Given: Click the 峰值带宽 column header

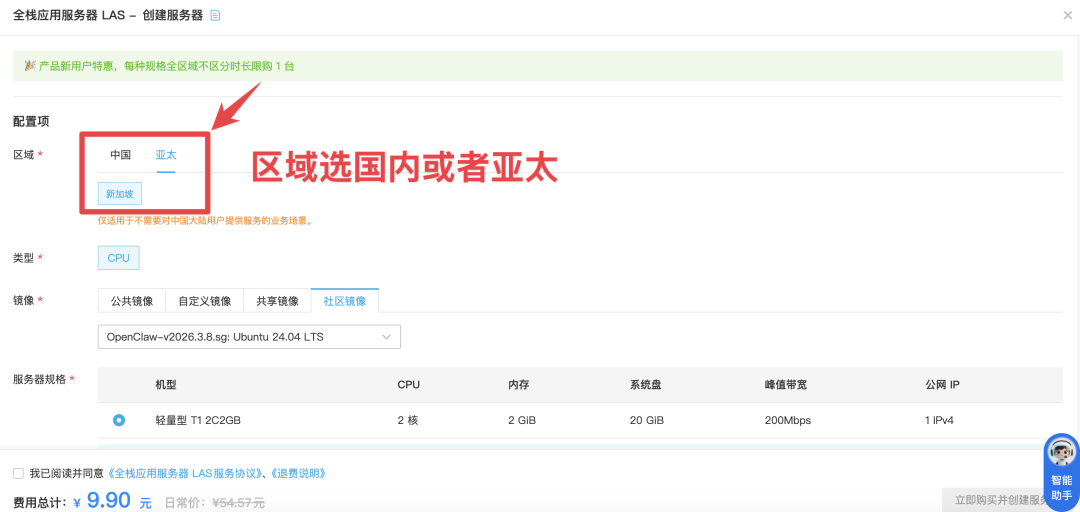Looking at the screenshot, I should click(x=786, y=384).
